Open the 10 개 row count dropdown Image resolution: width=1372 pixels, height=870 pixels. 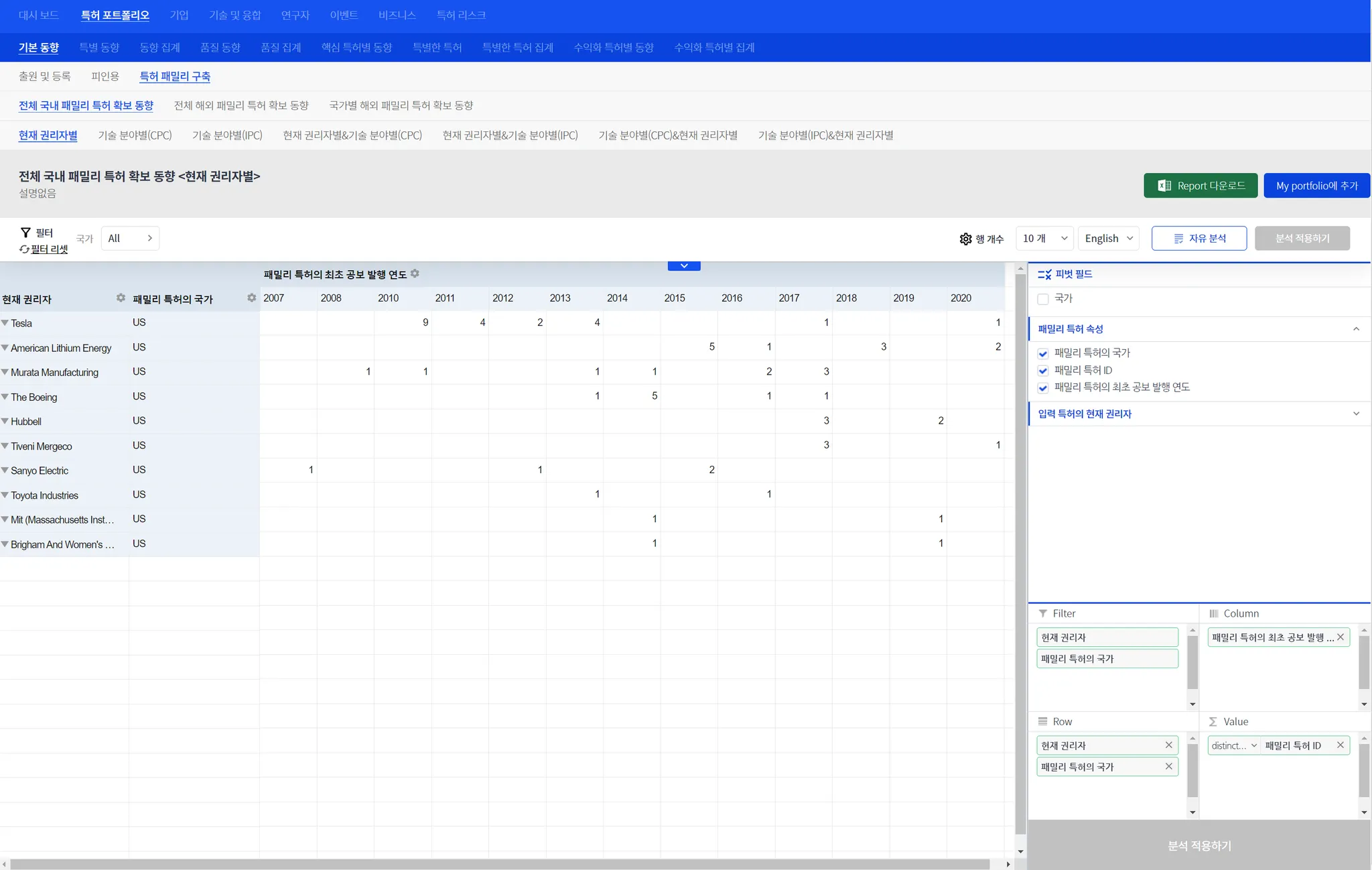point(1044,239)
